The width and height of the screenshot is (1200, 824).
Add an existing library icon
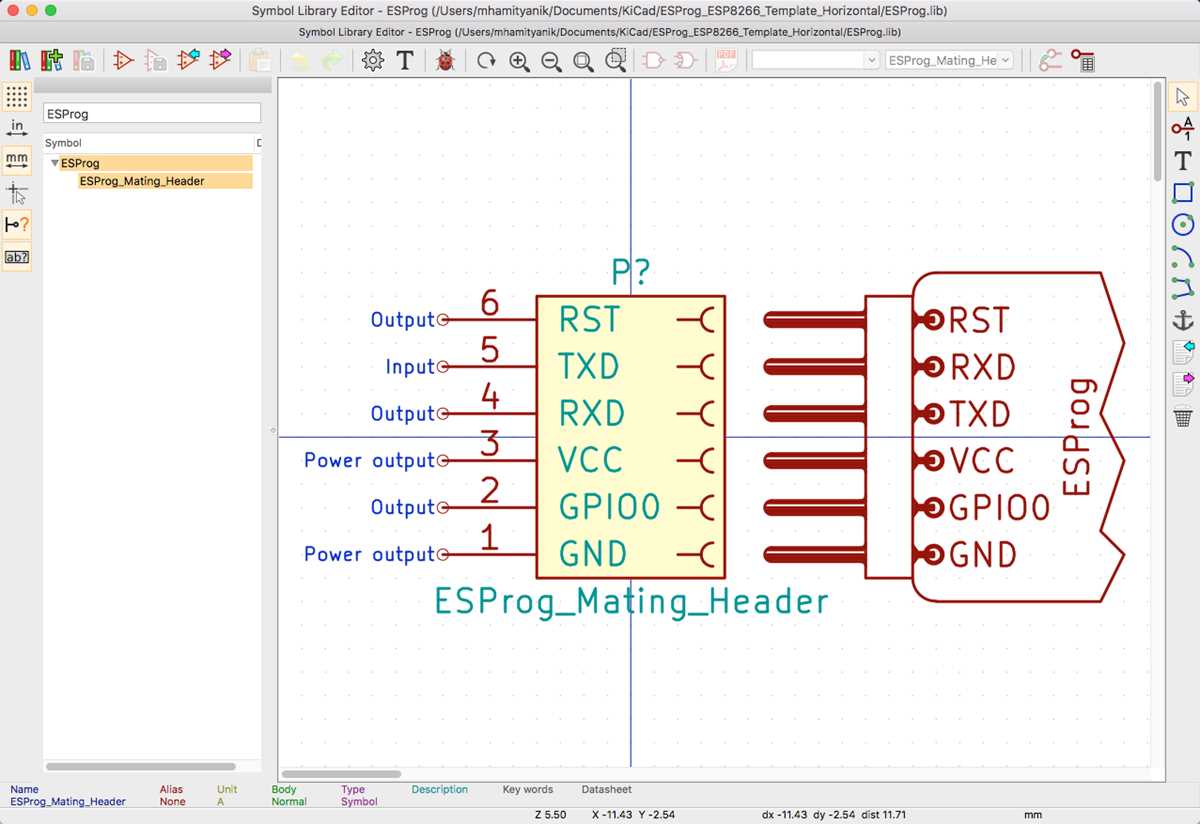pos(52,60)
